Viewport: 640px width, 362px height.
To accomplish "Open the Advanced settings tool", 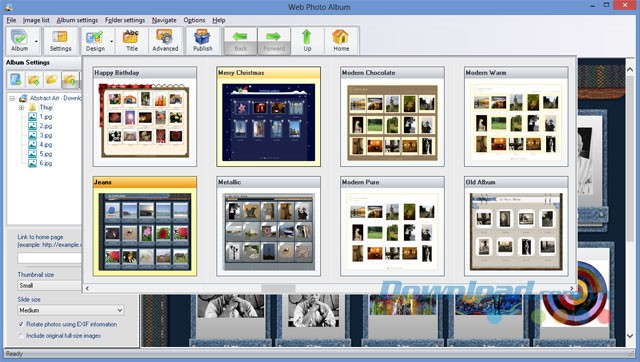I will tap(165, 40).
